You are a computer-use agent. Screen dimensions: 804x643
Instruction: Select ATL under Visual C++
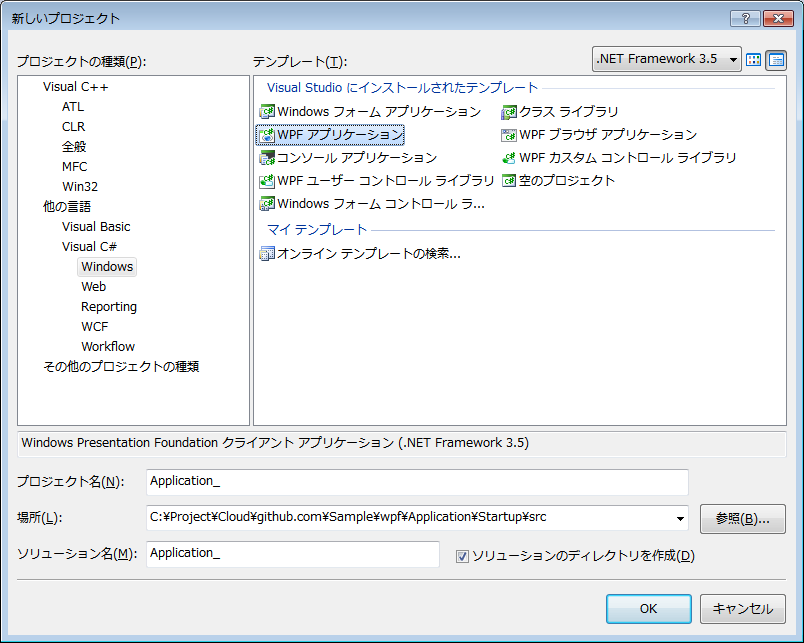pos(73,107)
